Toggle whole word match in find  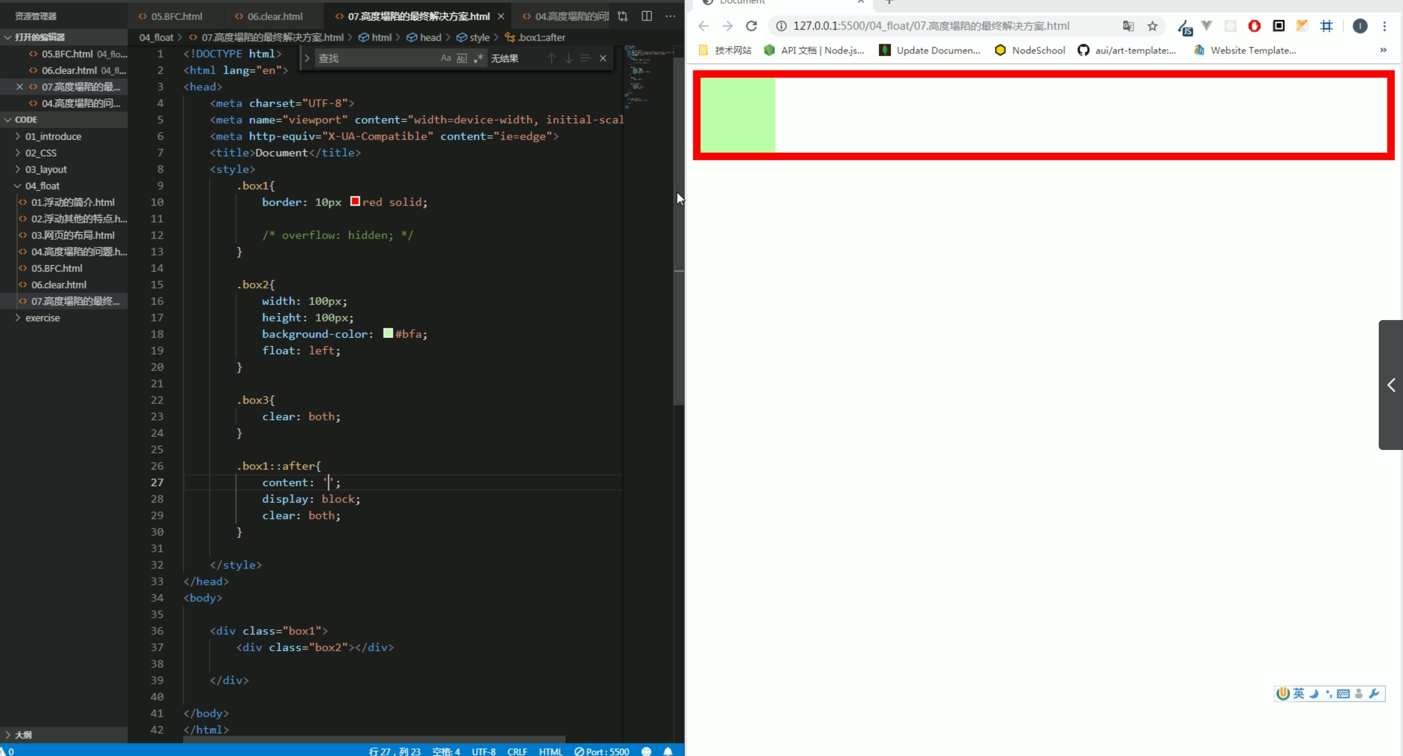(462, 58)
